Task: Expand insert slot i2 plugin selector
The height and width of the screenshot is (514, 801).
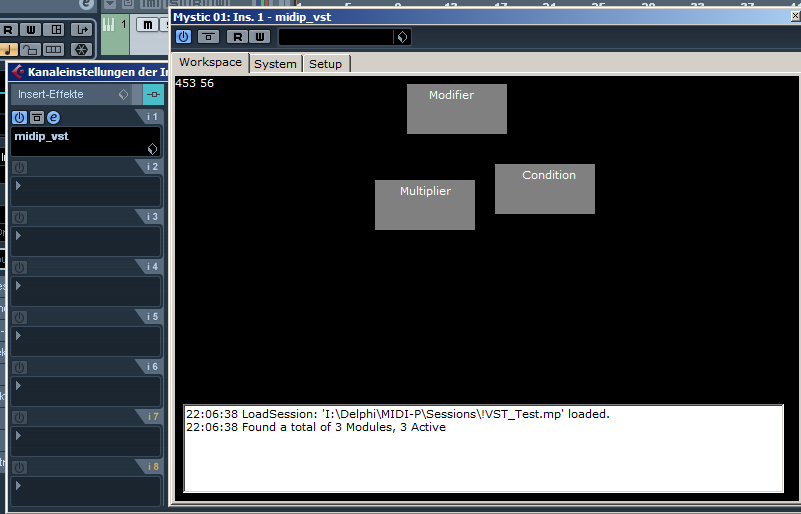Action: pos(18,185)
